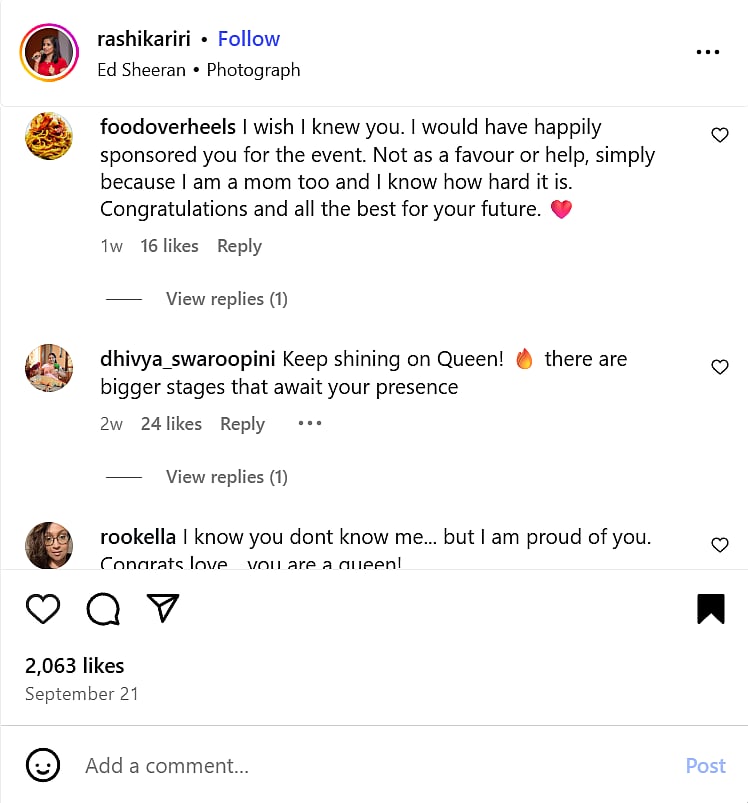Screen dimensions: 748x803
Task: Like dhivya_swaroopini's comment
Action: point(719,367)
